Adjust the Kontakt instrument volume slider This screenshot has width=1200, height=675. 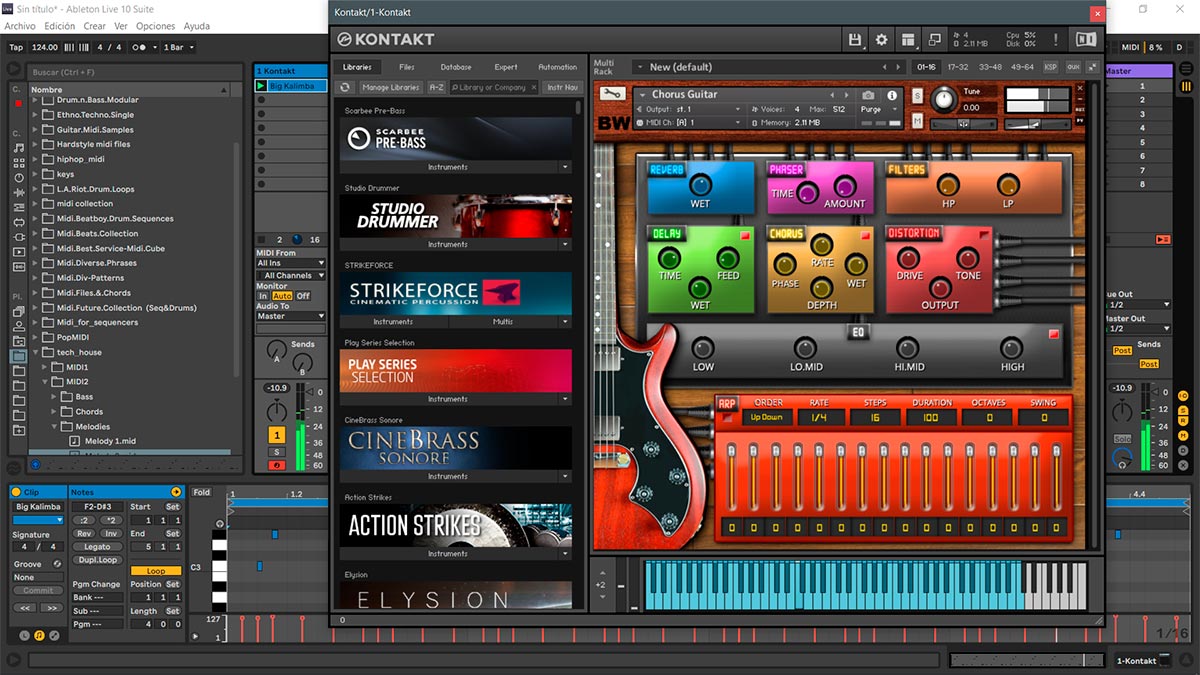1036,124
